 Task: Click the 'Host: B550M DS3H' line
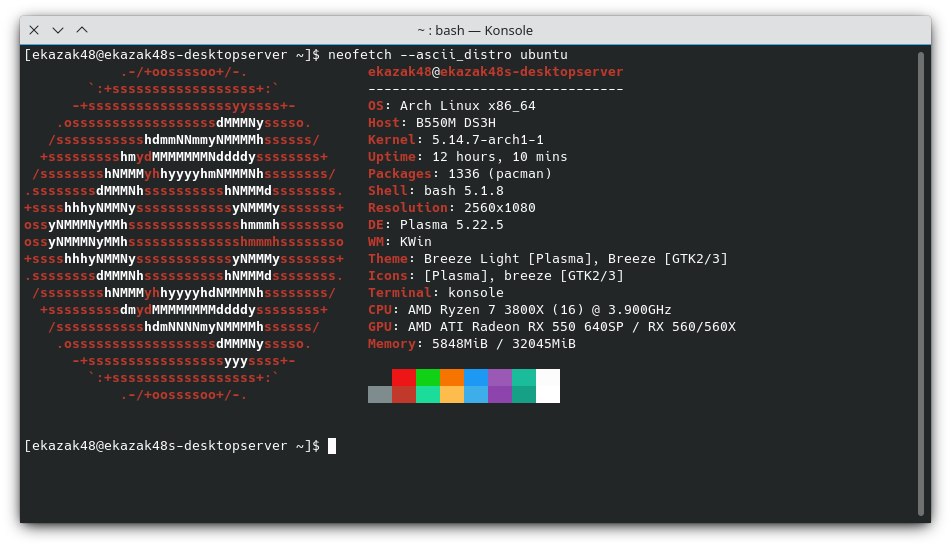pos(432,122)
